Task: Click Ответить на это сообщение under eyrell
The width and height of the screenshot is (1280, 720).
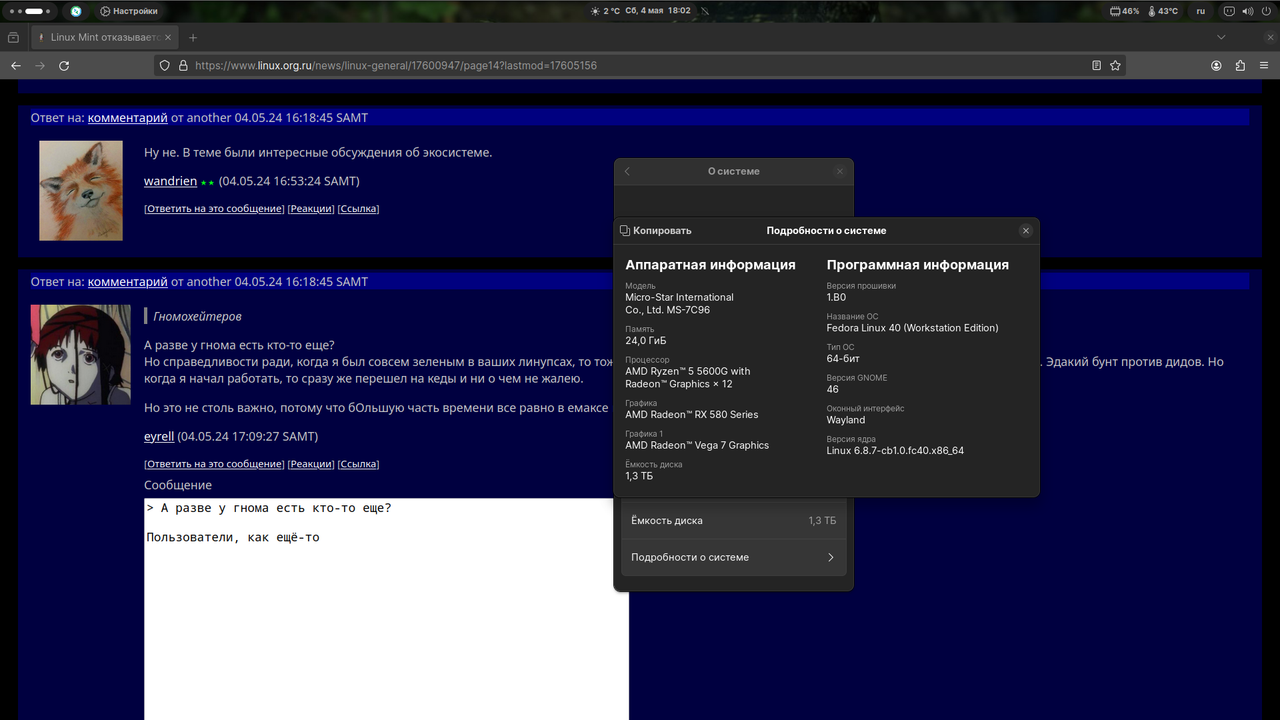Action: tap(214, 464)
